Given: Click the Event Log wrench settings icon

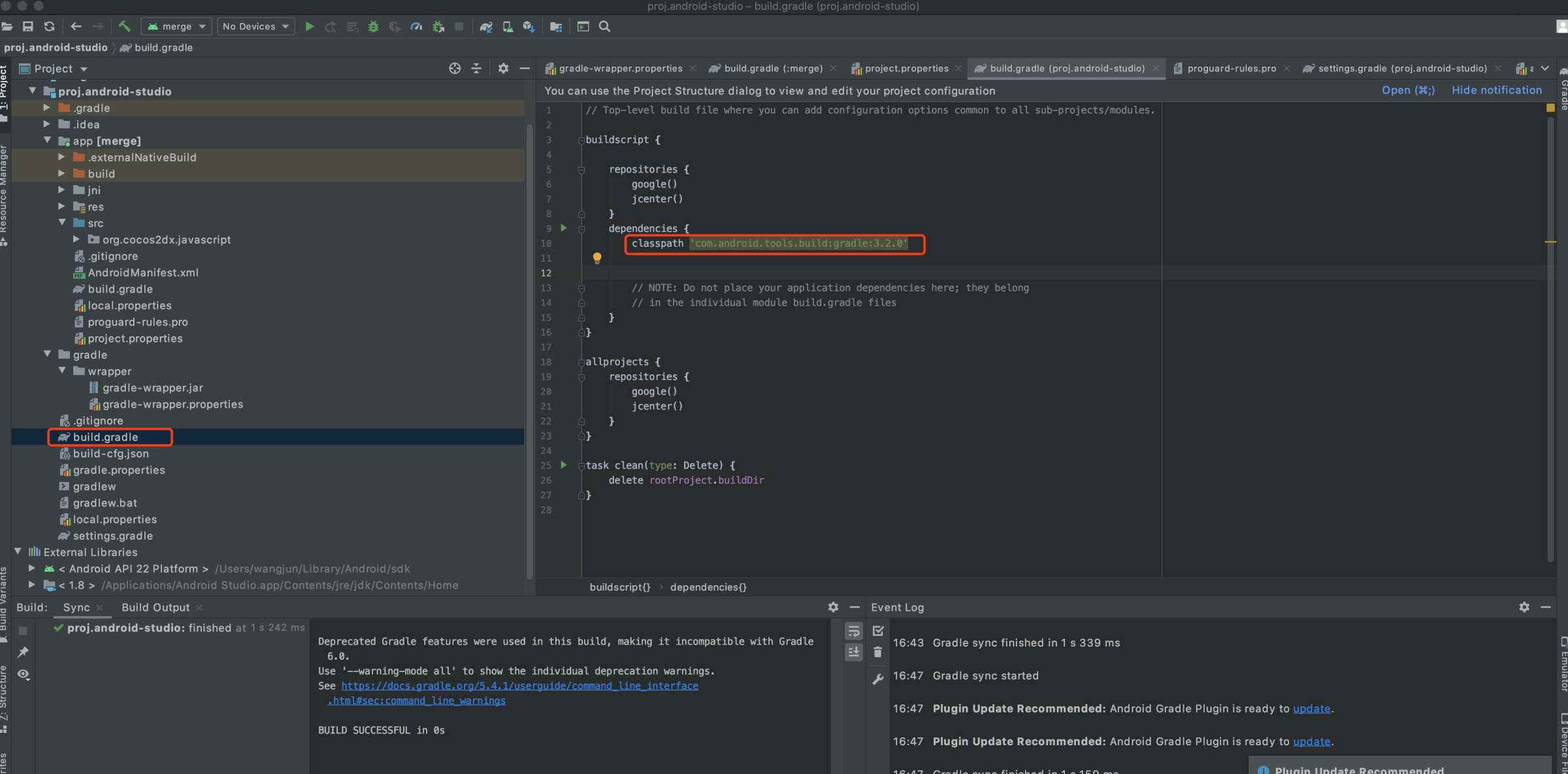Looking at the screenshot, I should point(878,679).
